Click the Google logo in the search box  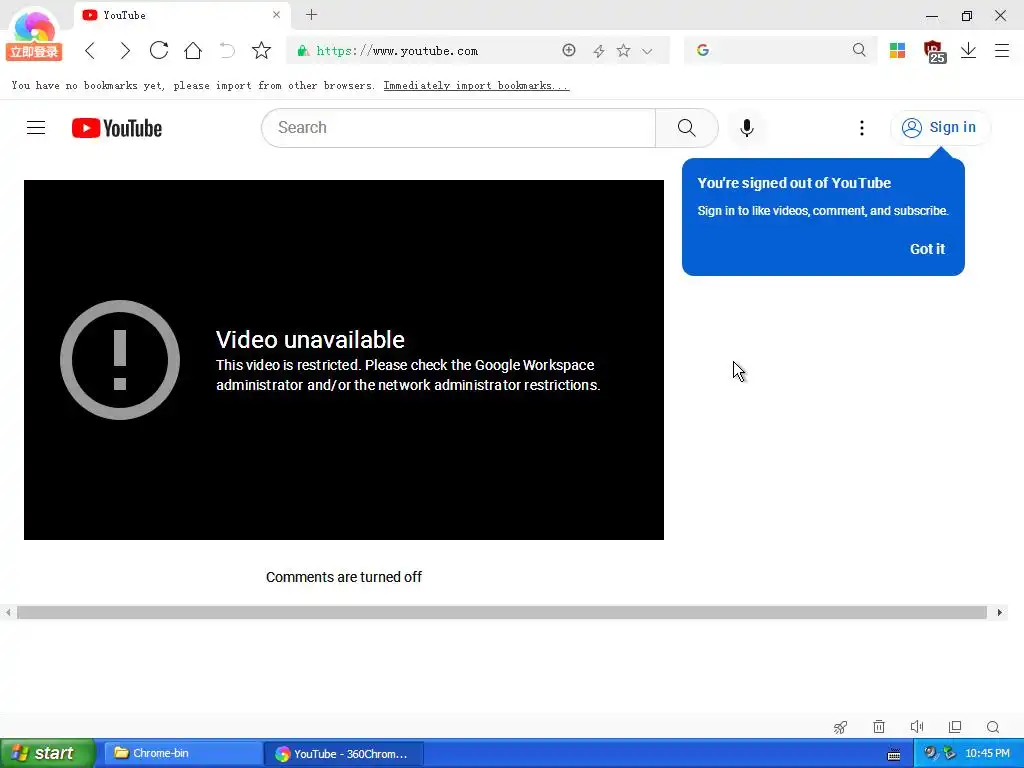click(x=703, y=50)
